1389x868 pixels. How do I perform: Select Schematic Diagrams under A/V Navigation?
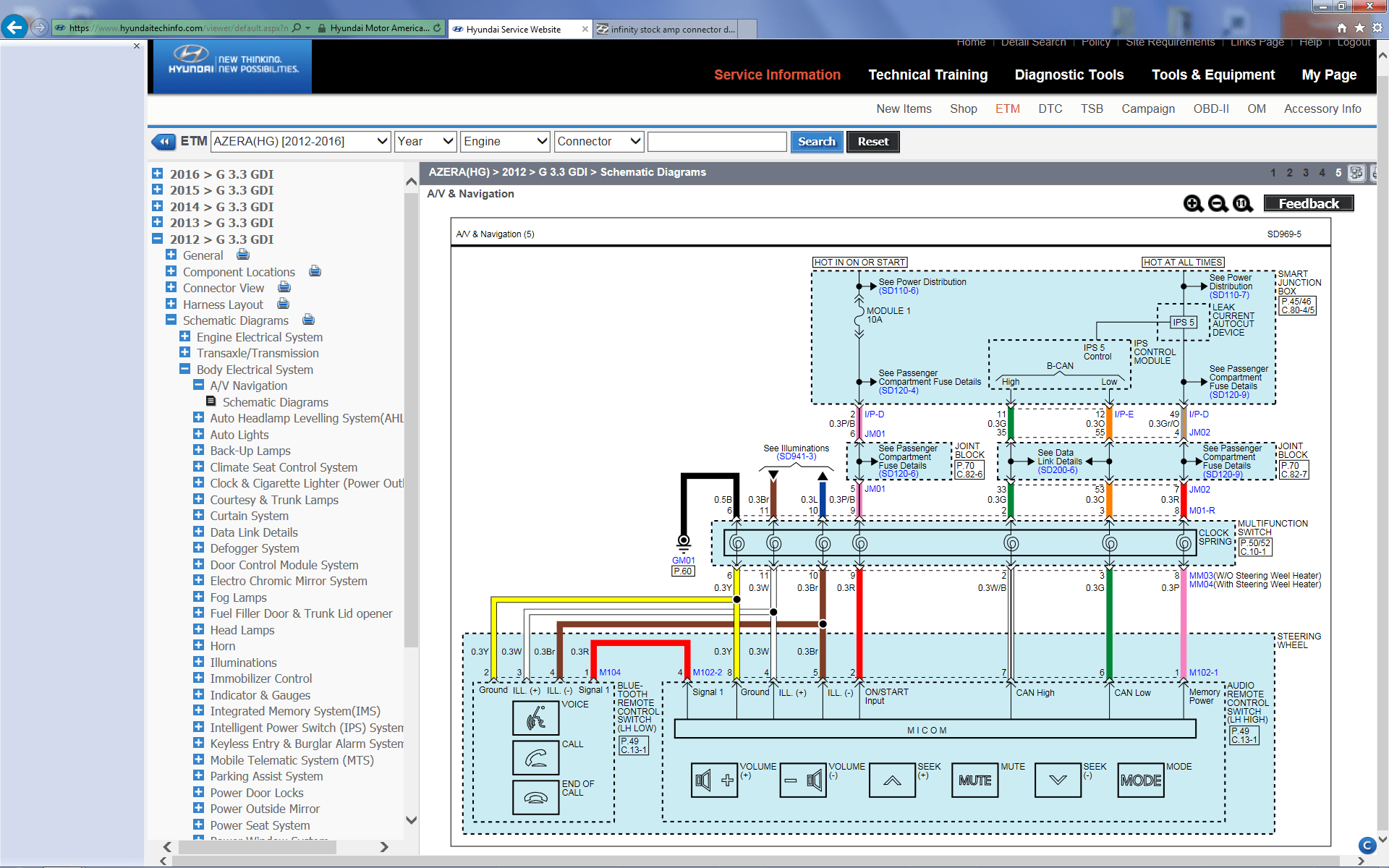[x=275, y=401]
